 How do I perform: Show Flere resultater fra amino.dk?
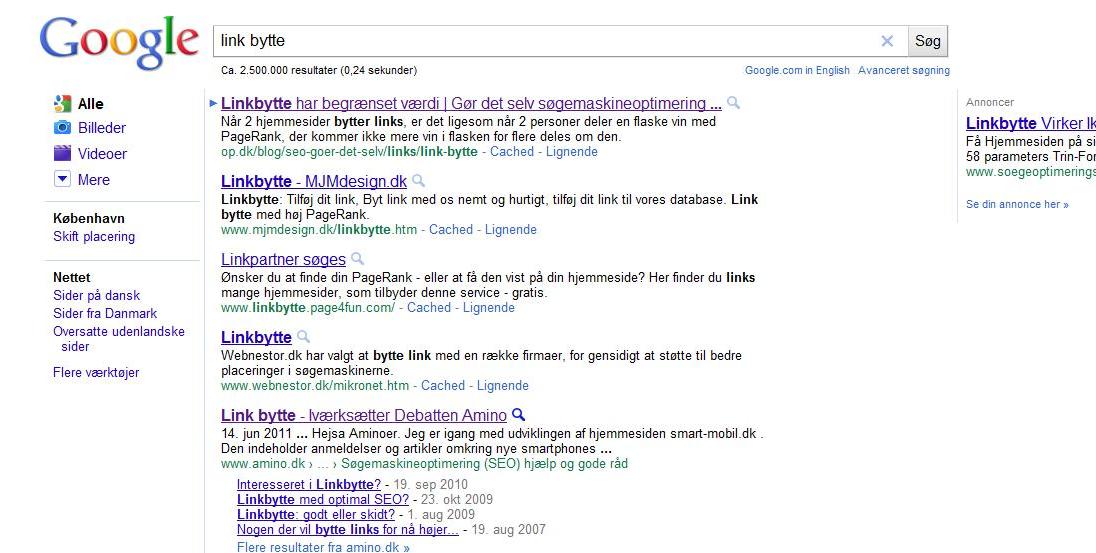[323, 547]
